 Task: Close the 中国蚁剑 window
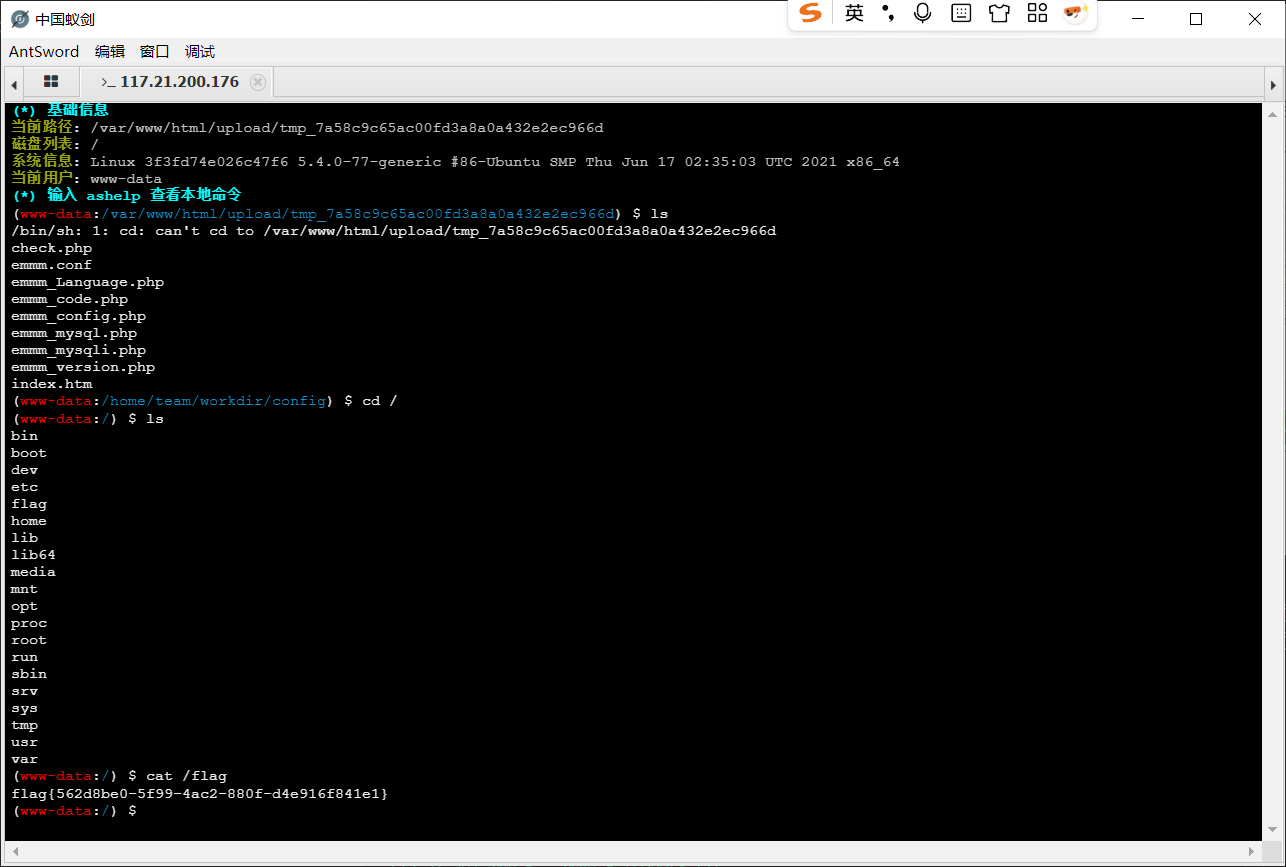(1255, 19)
